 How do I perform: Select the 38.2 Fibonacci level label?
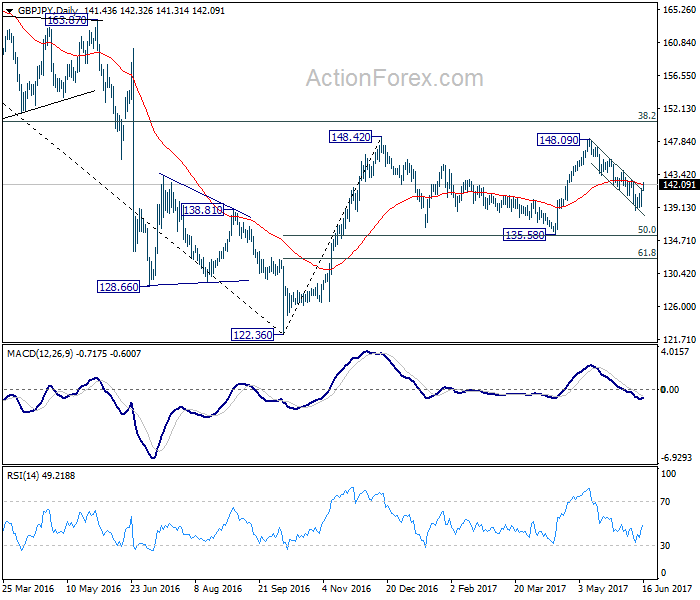click(x=647, y=116)
